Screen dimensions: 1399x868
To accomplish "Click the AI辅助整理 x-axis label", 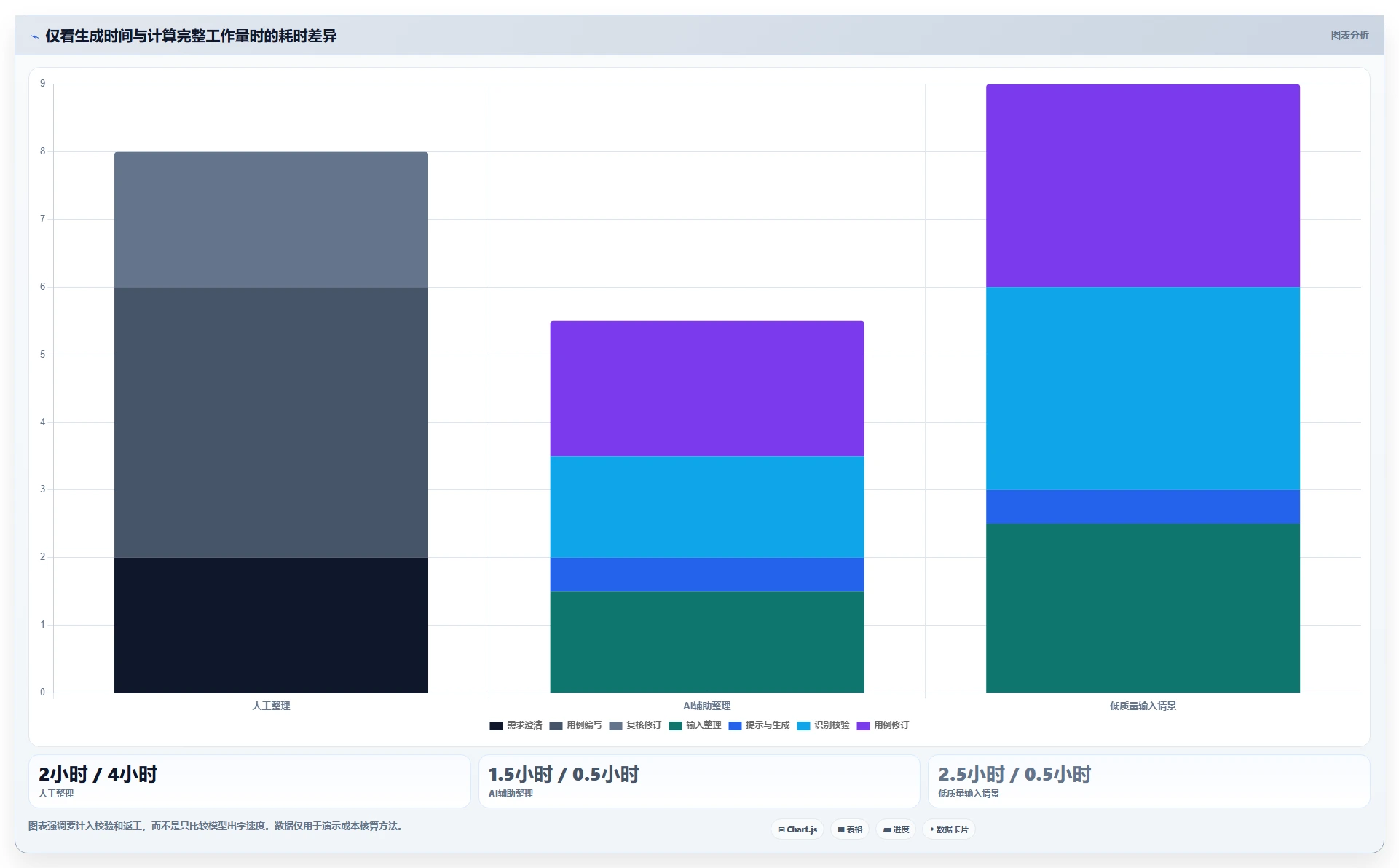I will coord(706,706).
